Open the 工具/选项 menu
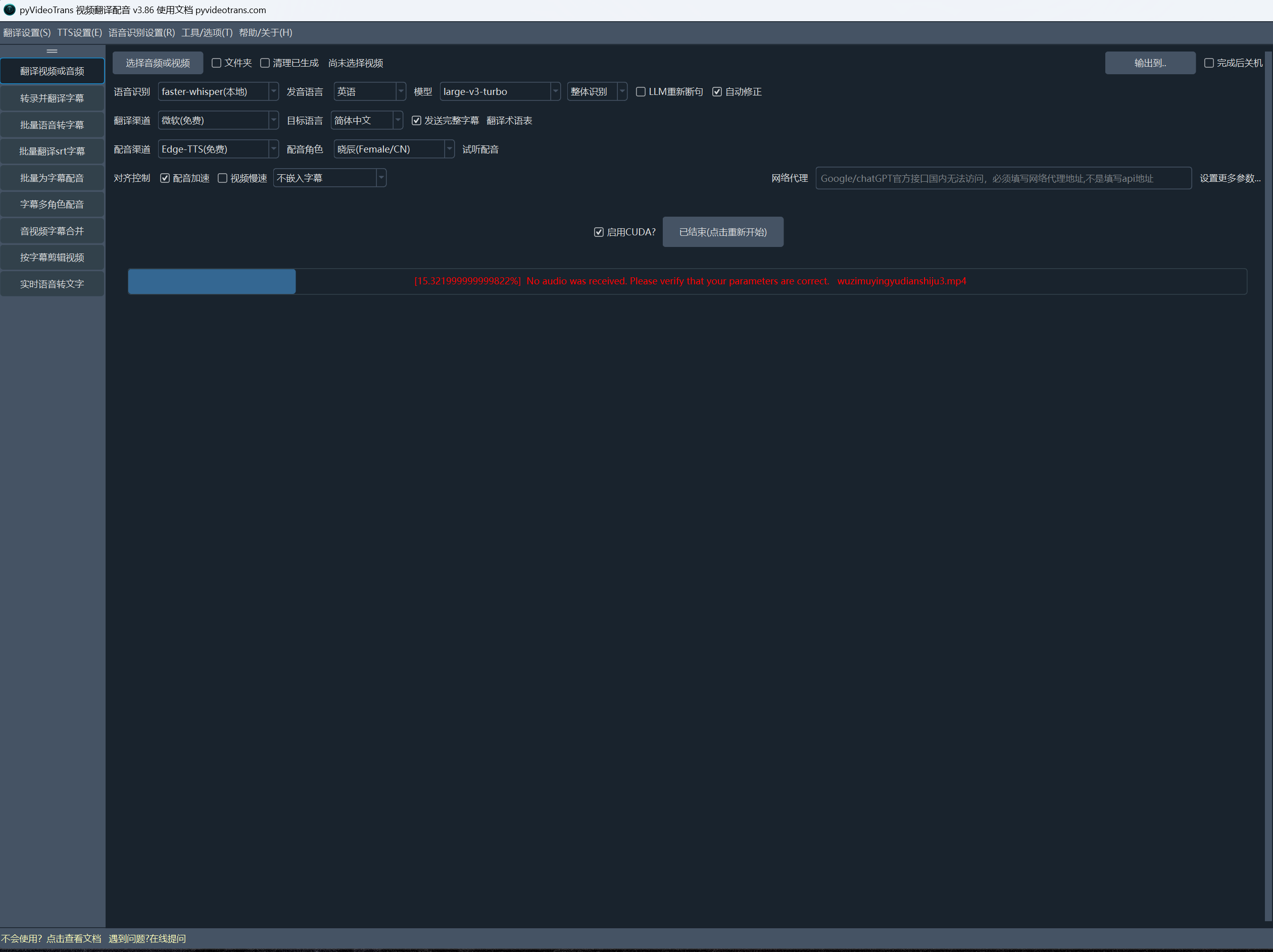Viewport: 1273px width, 952px height. pos(207,33)
